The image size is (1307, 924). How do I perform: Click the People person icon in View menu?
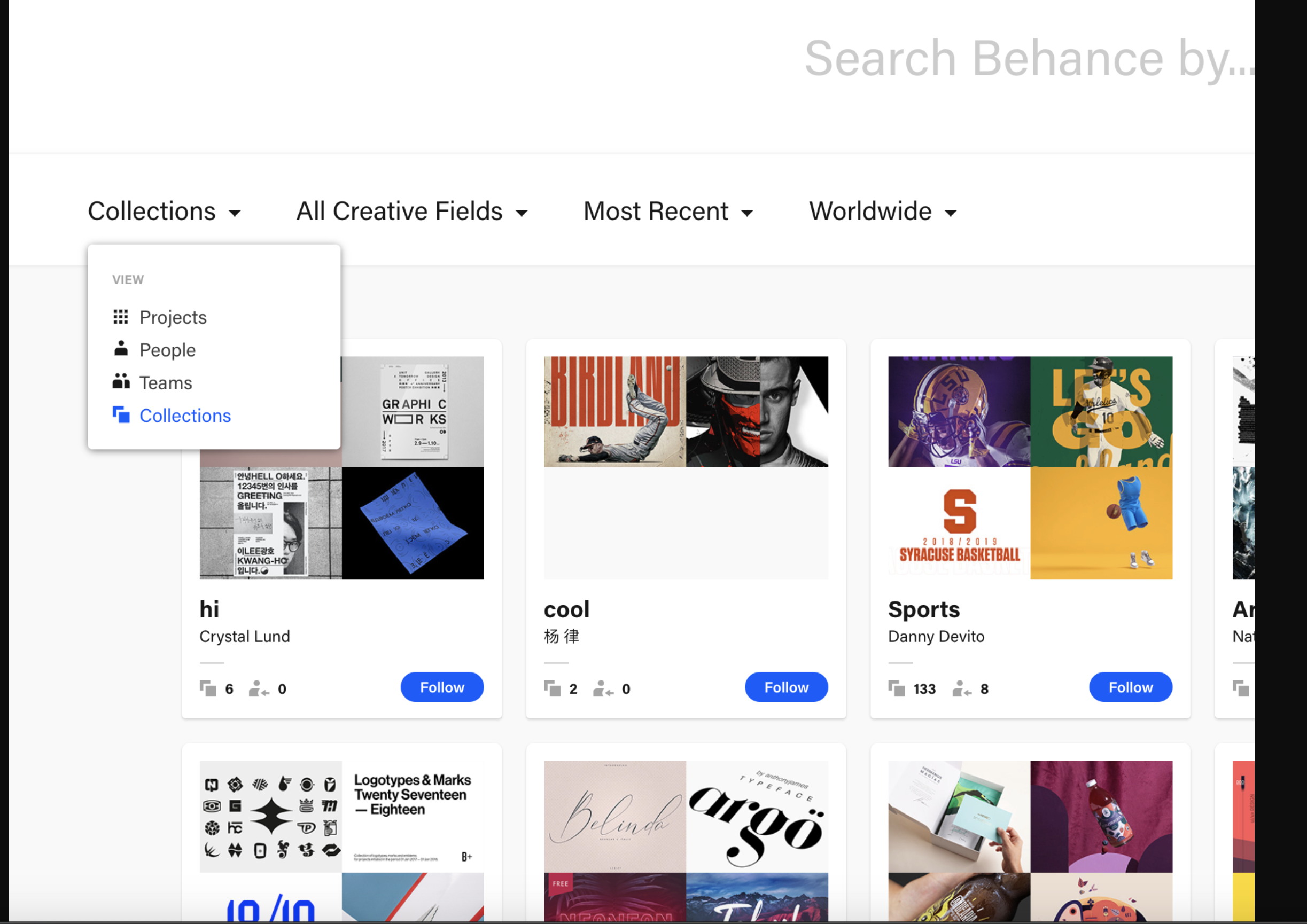pyautogui.click(x=121, y=349)
